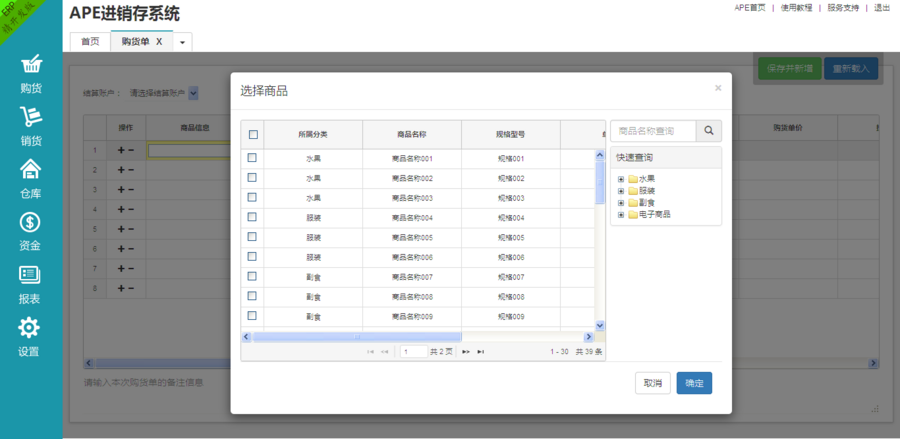Click the product list scroll-down arrow
This screenshot has width=900, height=439.
click(600, 325)
